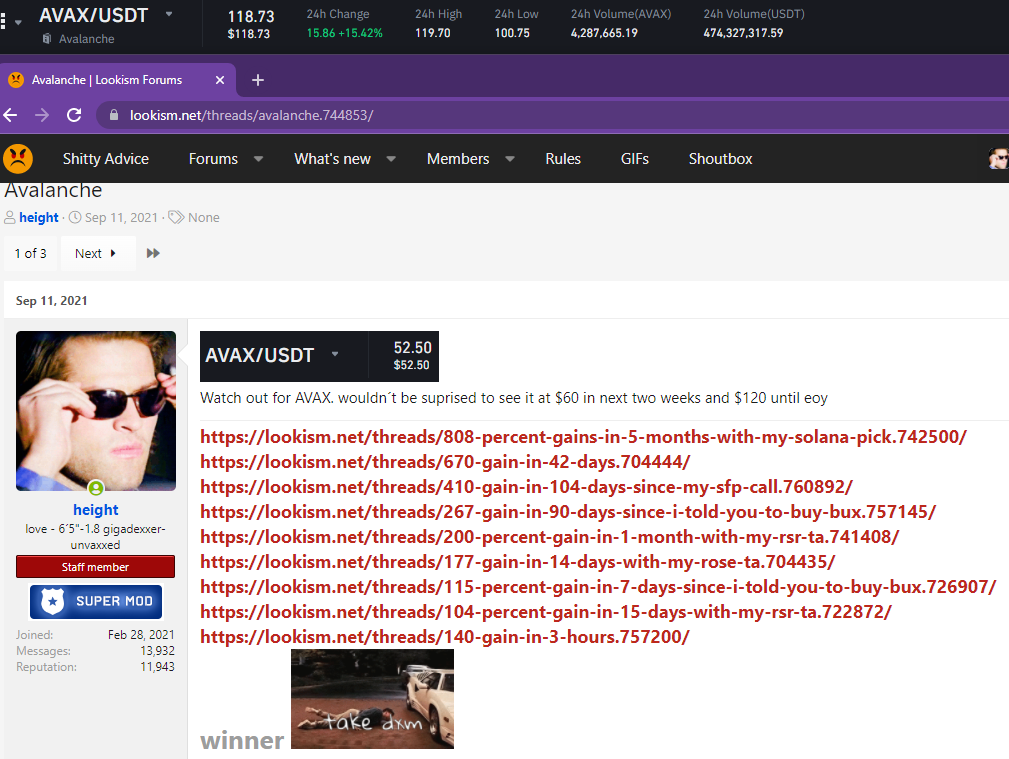
Task: Close the Avalanche Lookism Forums tab
Action: (220, 80)
